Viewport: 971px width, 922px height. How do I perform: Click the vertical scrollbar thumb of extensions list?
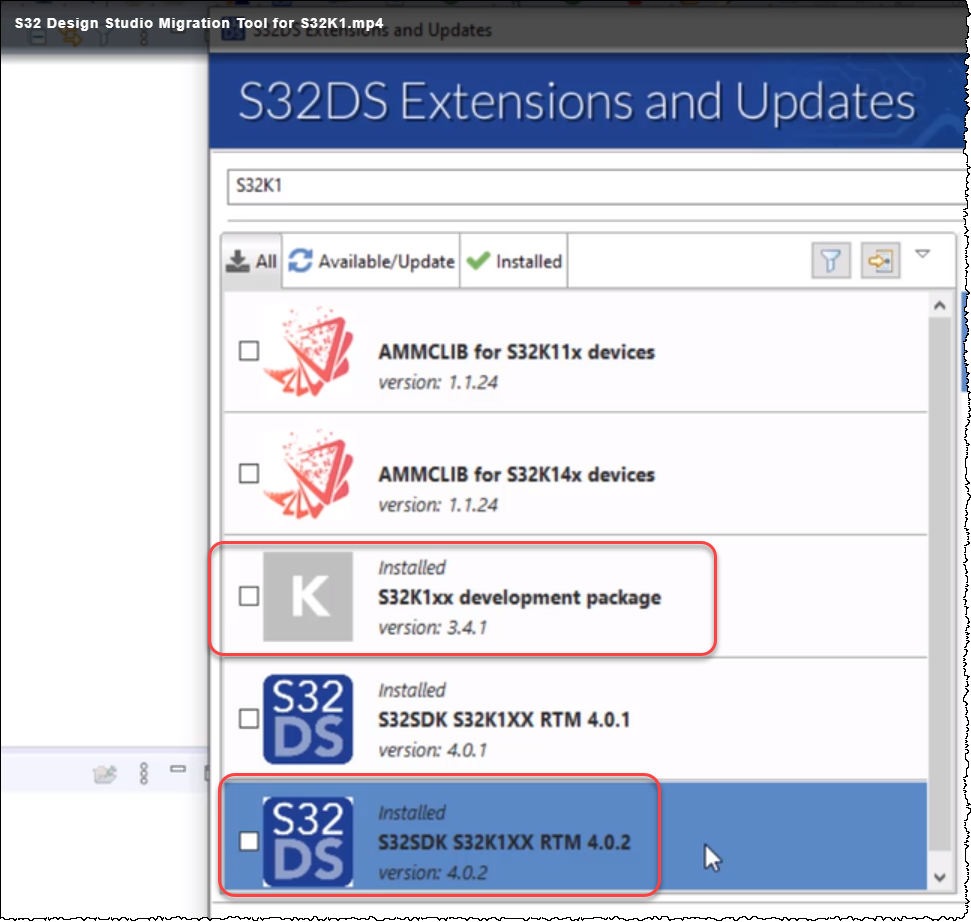[x=939, y=583]
